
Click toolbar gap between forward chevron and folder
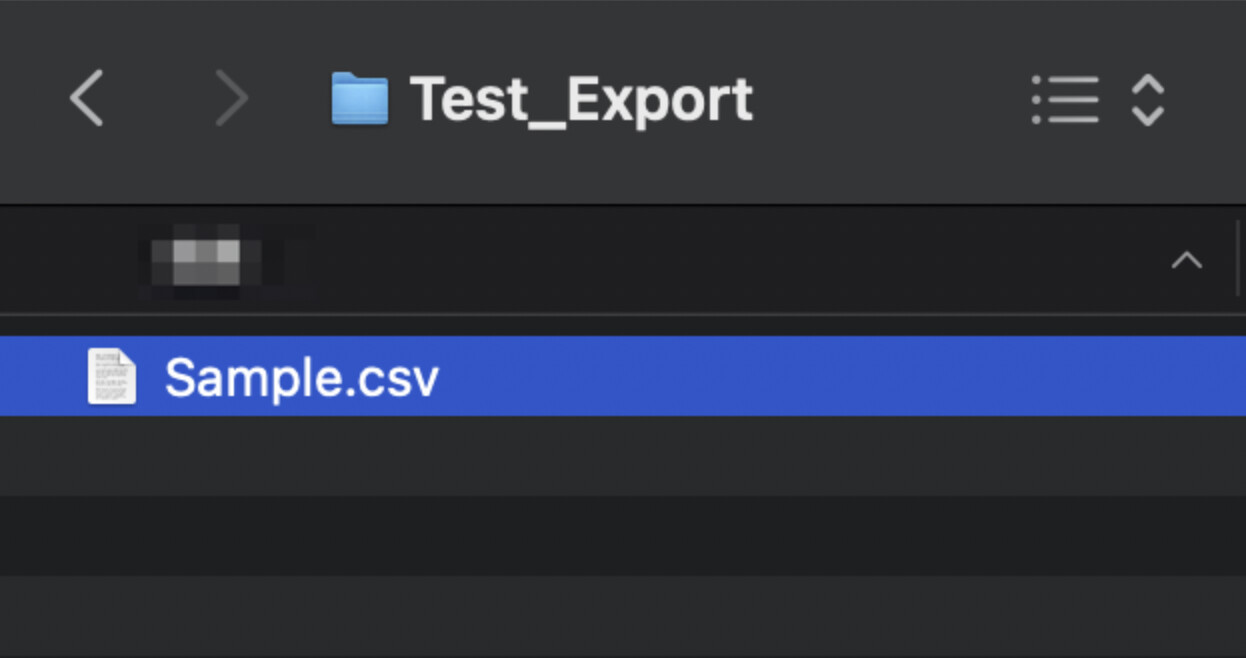tap(292, 100)
